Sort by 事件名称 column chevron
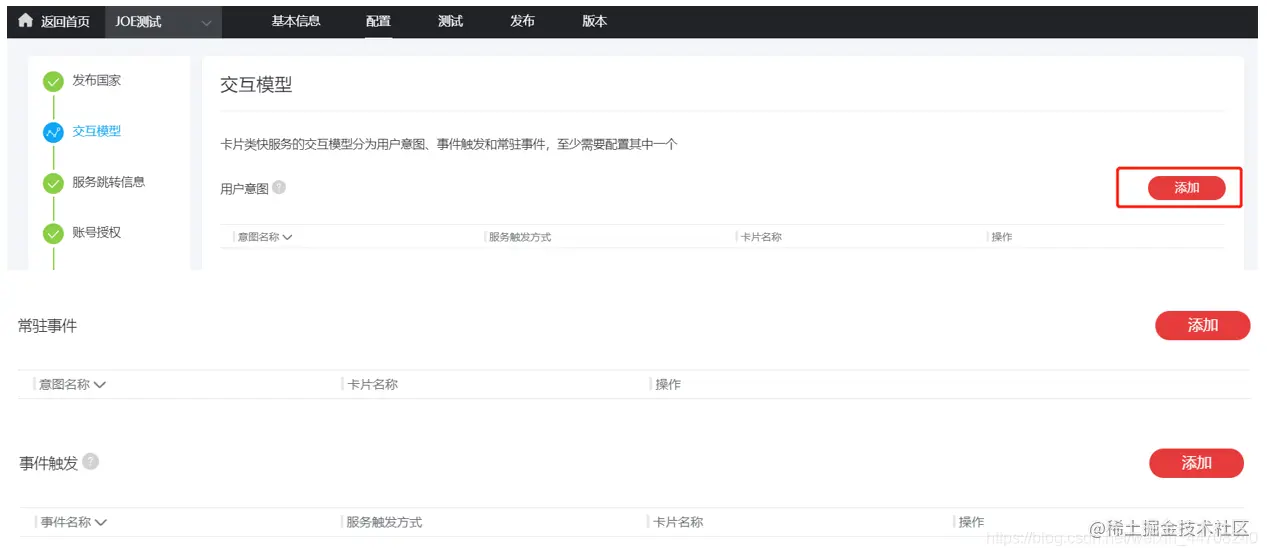1267x556 pixels. pos(100,522)
